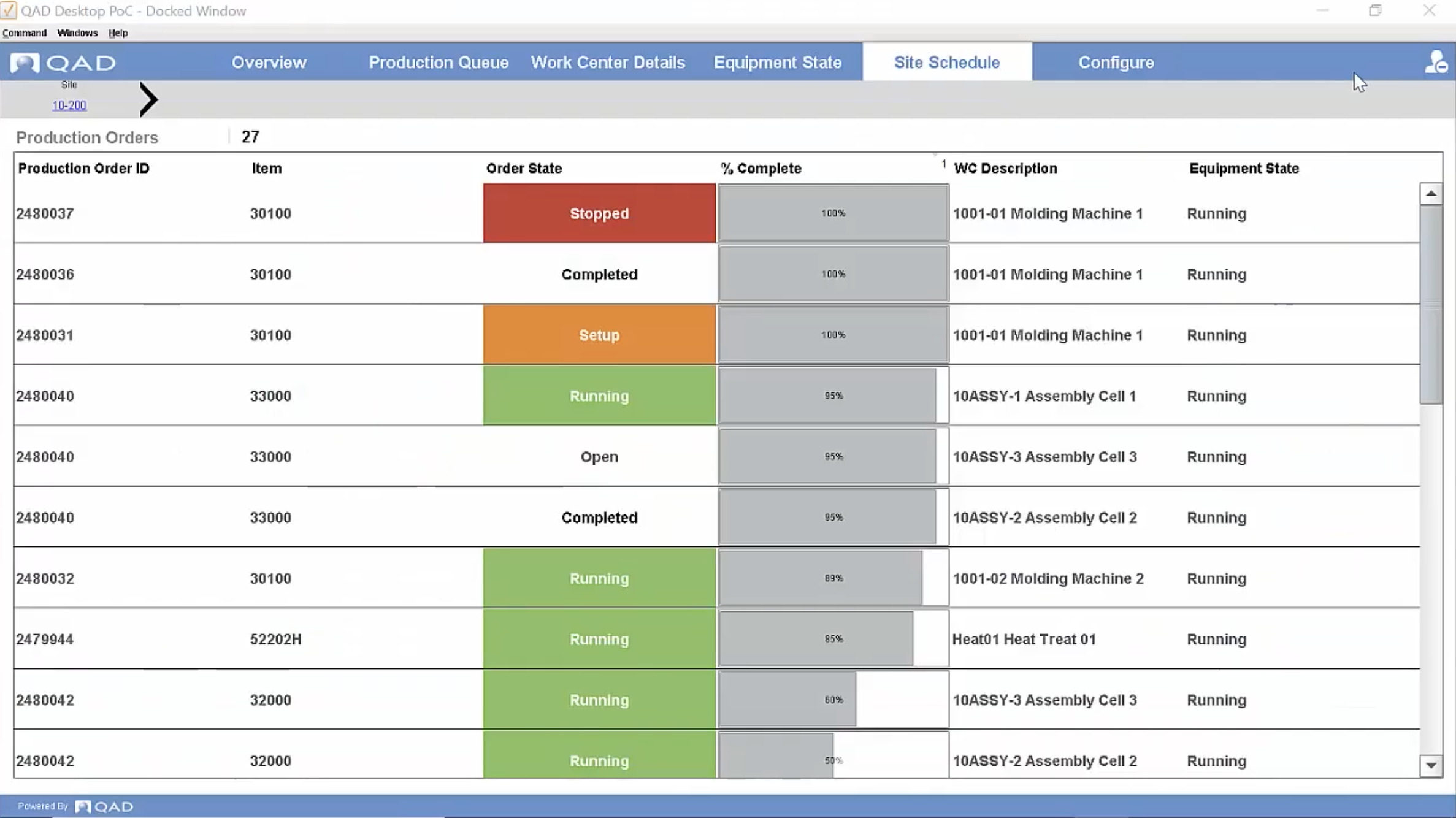Viewport: 1456px width, 818px height.
Task: Click the scrollbar down arrow
Action: (x=1431, y=765)
